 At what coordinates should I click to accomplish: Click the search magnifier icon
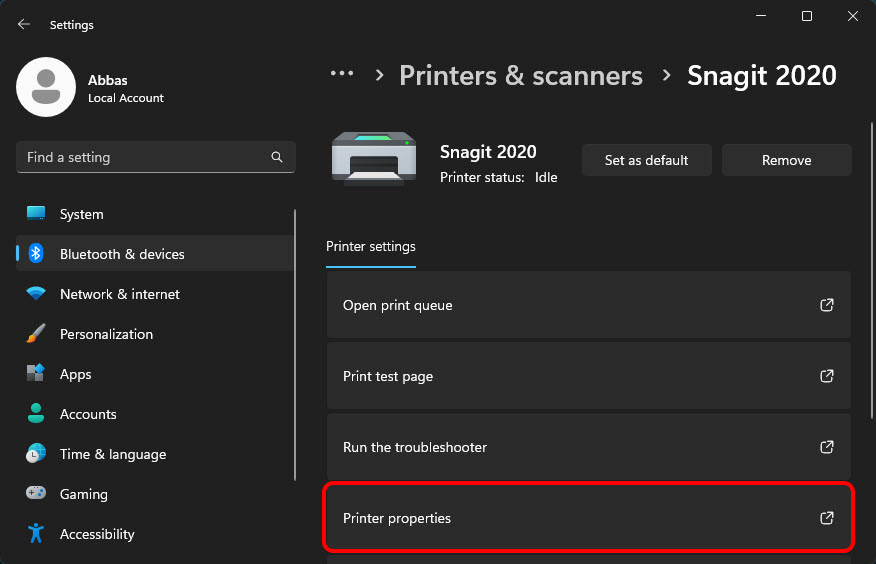tap(277, 157)
